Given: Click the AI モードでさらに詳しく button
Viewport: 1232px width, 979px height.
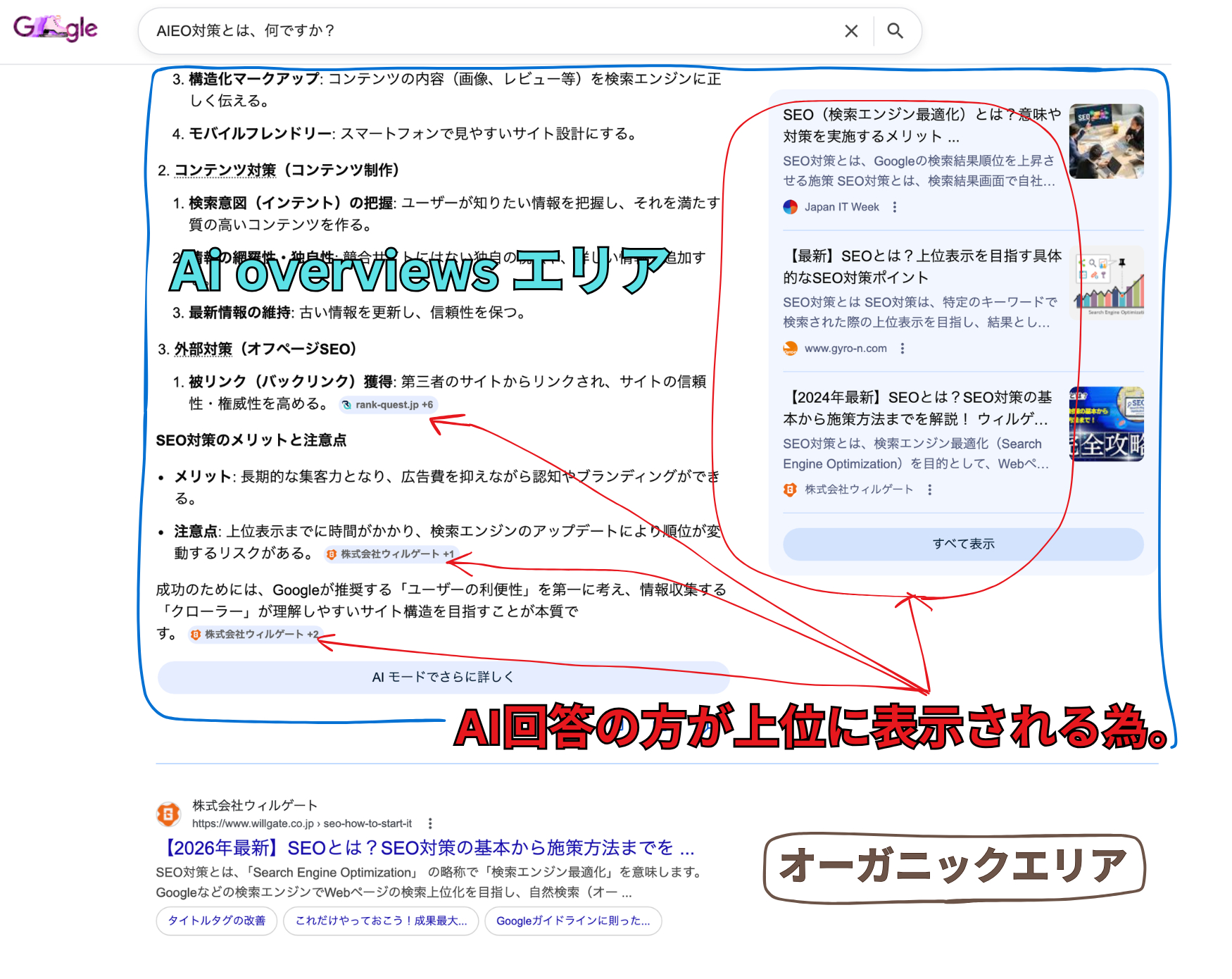Looking at the screenshot, I should (442, 676).
